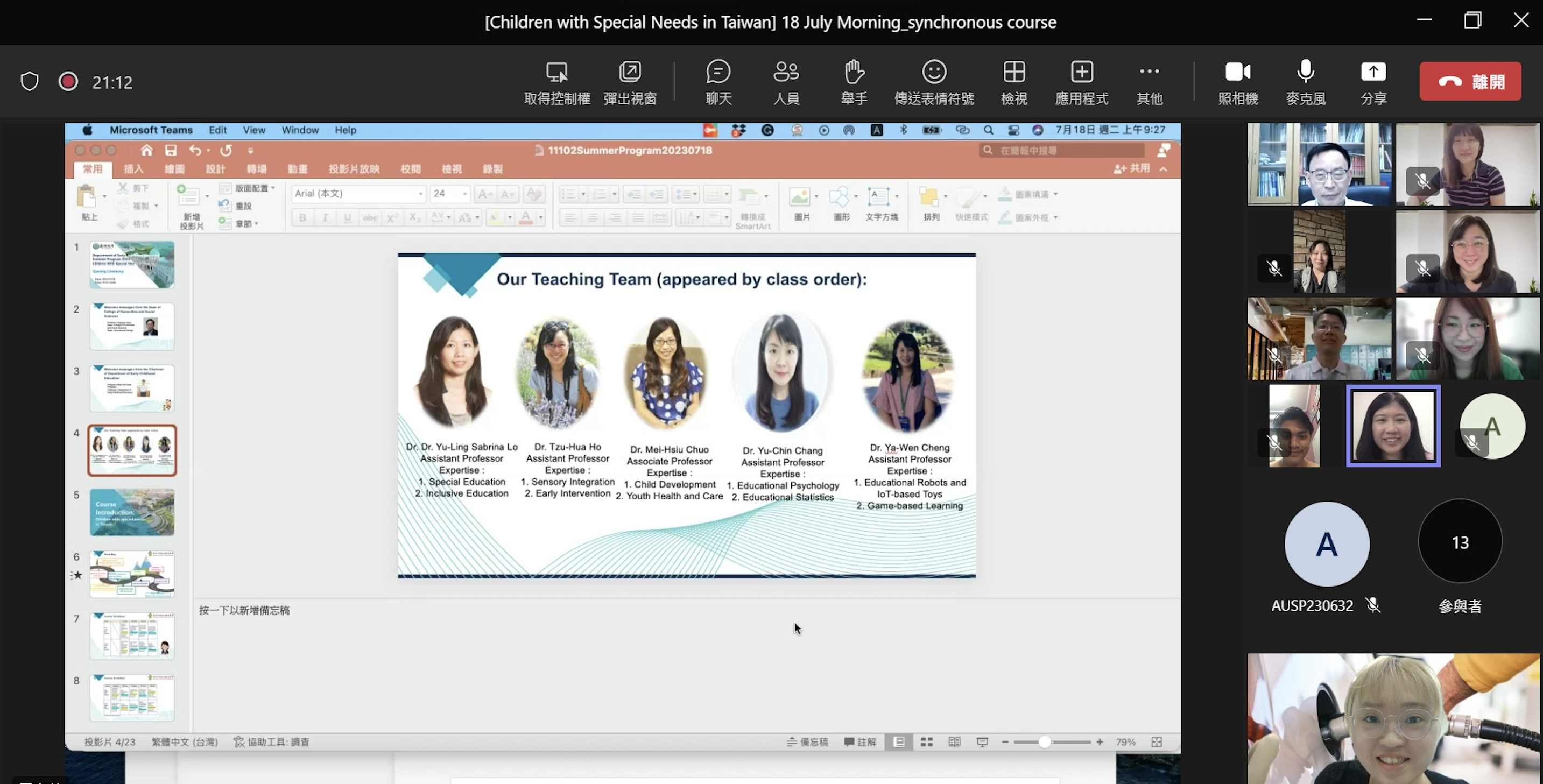The image size is (1543, 784).
Task: Click the Spotlight search icon in menu bar
Action: (x=988, y=130)
